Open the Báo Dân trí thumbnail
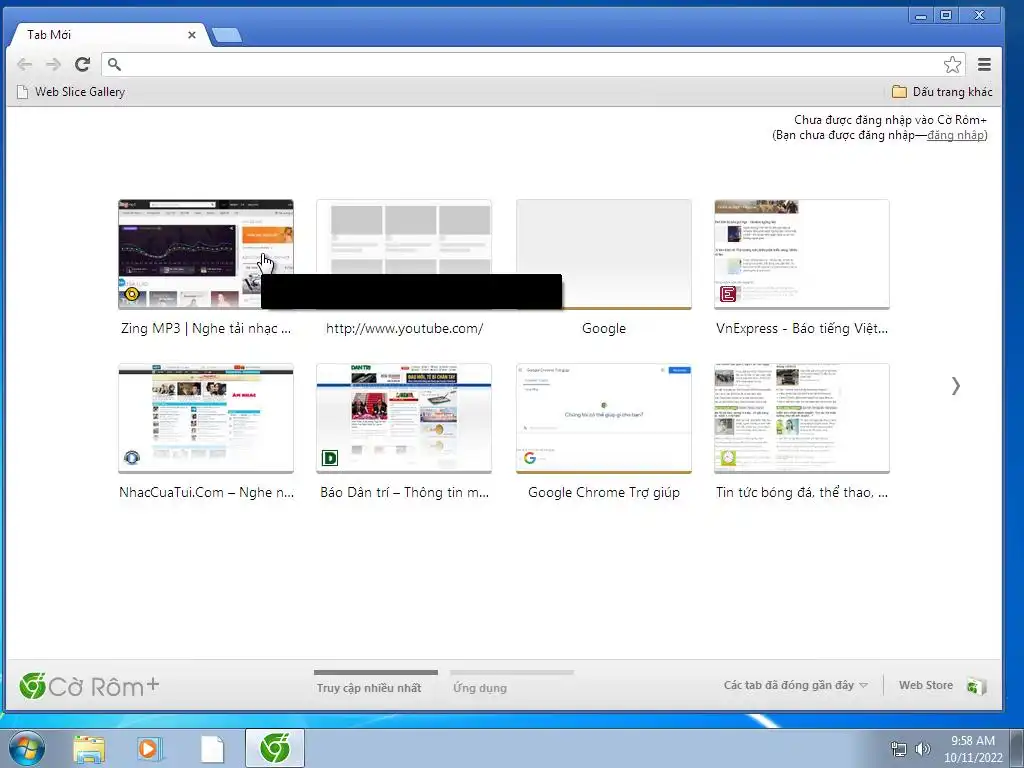The width and height of the screenshot is (1024, 768). point(404,418)
